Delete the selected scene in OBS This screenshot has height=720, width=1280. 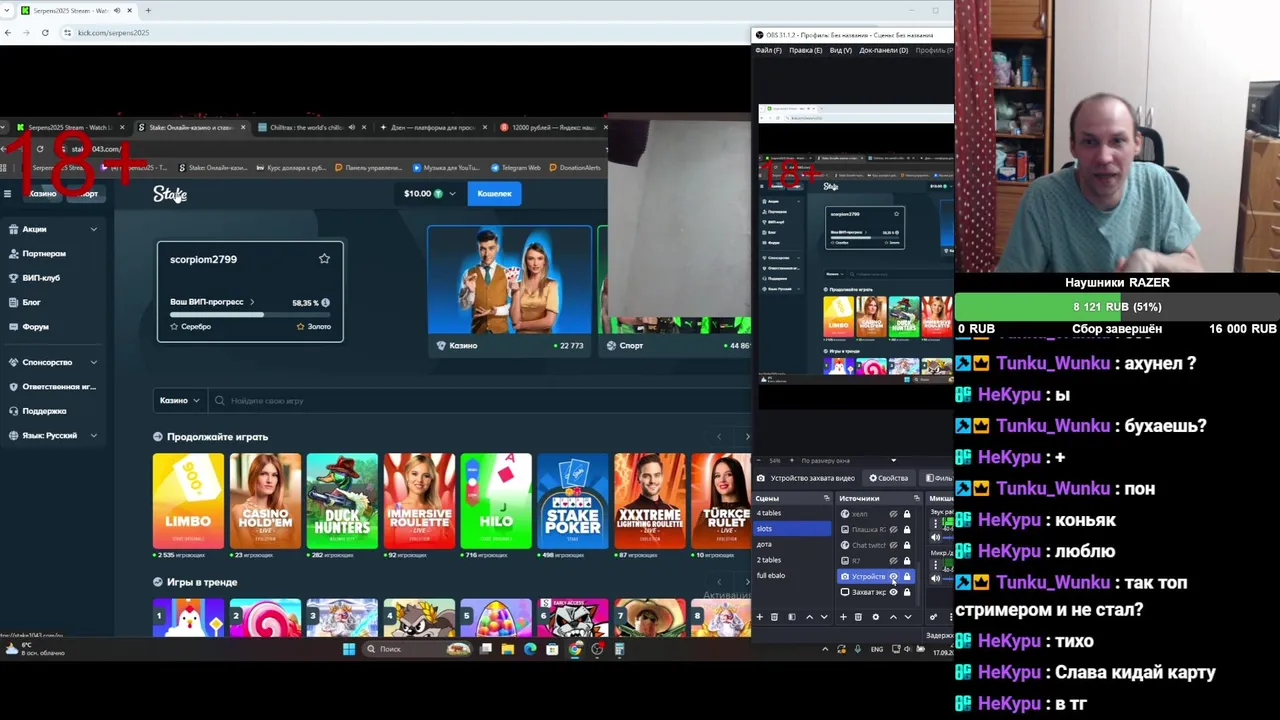(774, 617)
